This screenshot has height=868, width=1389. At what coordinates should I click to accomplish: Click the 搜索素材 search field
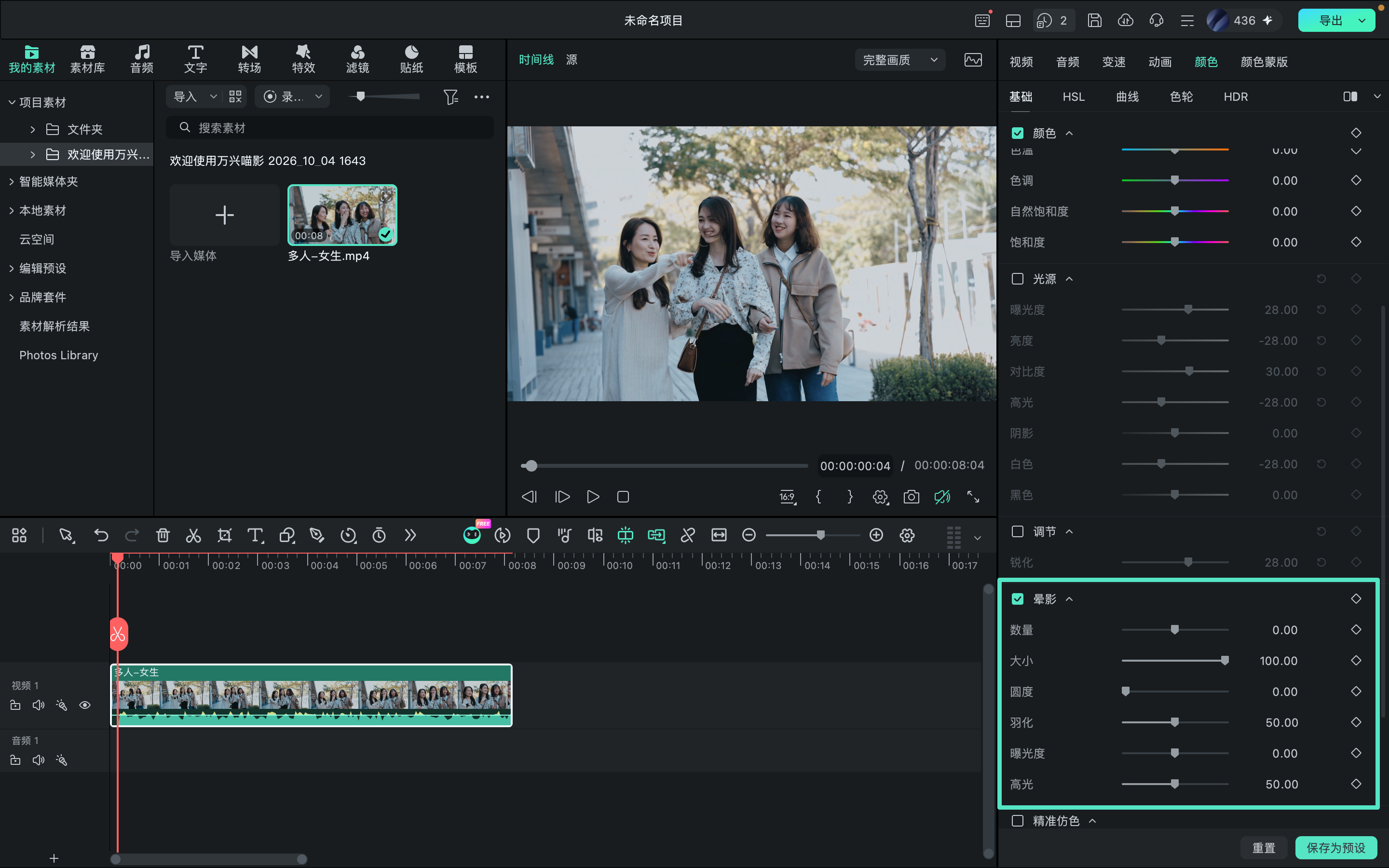click(x=330, y=127)
